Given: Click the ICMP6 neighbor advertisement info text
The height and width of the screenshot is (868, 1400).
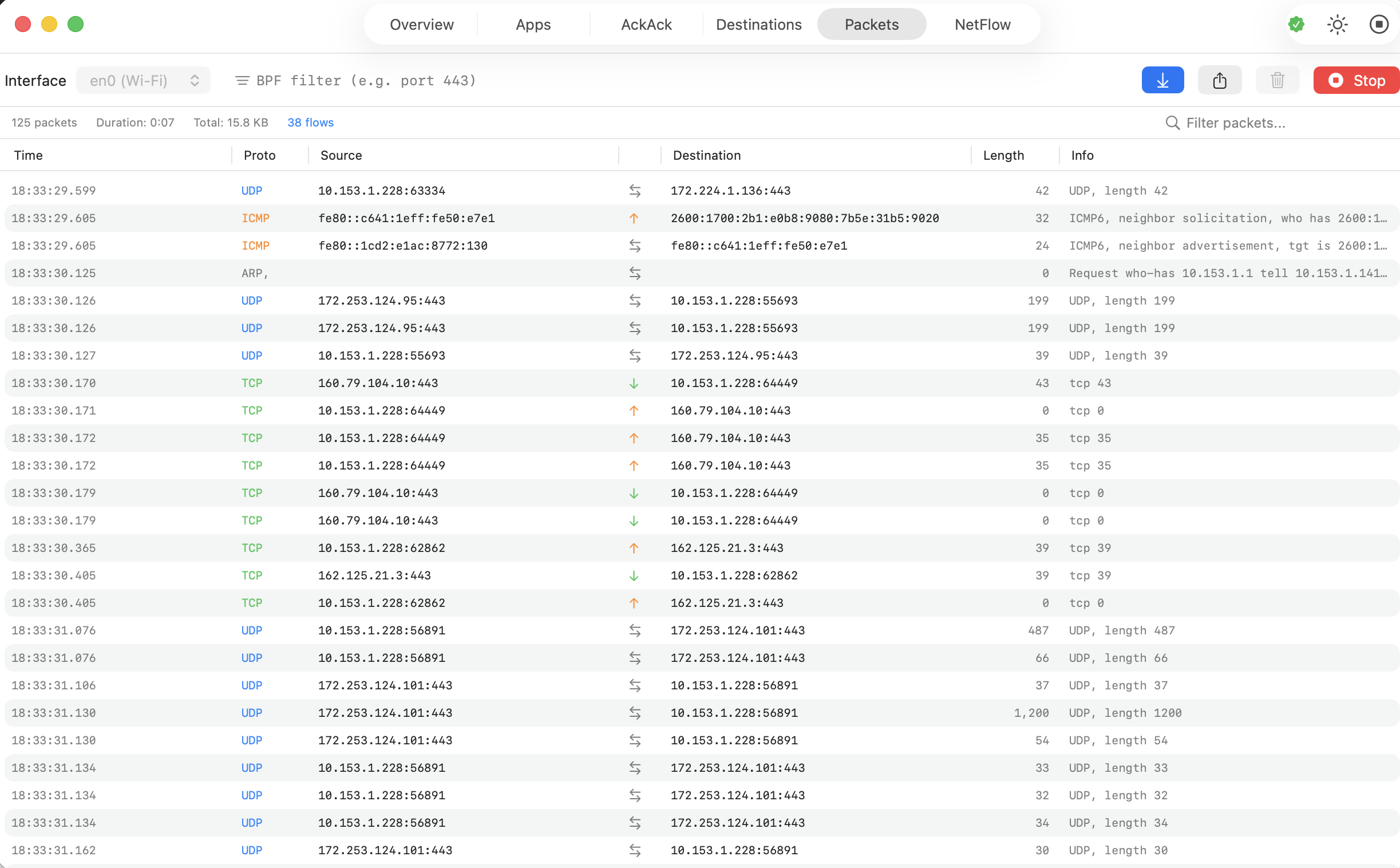Looking at the screenshot, I should [x=1228, y=246].
